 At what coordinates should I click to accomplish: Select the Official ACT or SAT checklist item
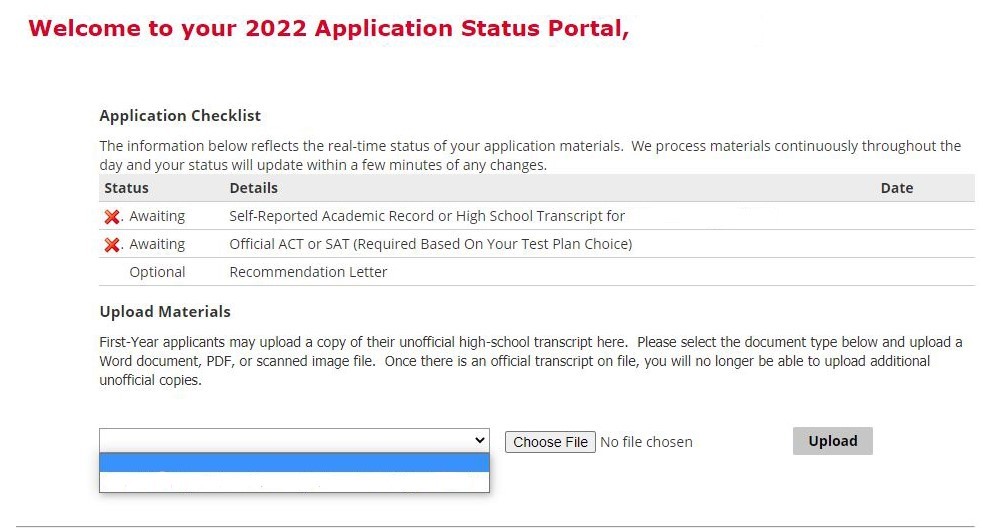[430, 244]
